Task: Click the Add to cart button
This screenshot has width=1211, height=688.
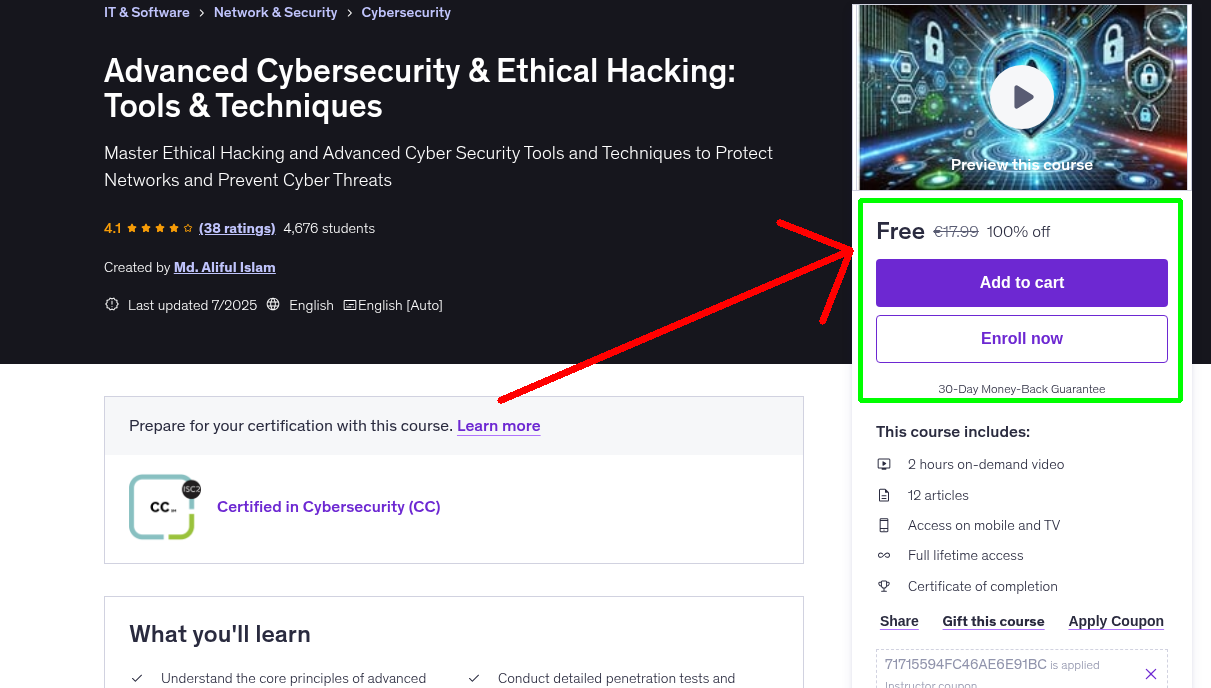Action: tap(1021, 283)
